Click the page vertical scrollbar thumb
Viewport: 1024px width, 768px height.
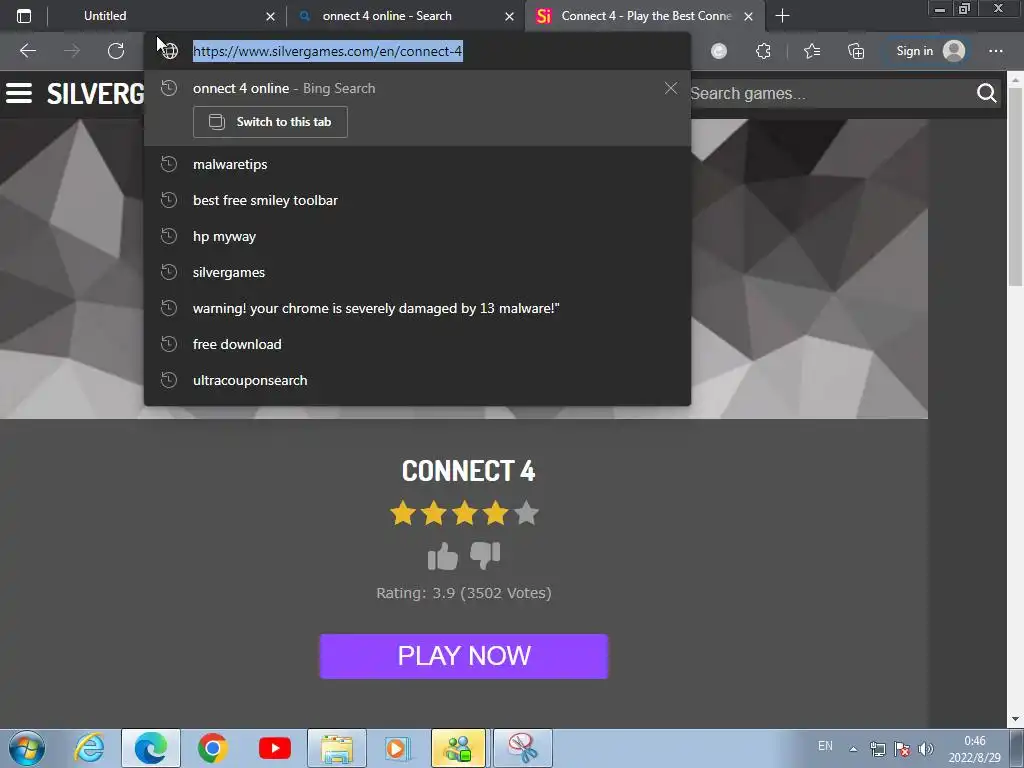[1016, 186]
